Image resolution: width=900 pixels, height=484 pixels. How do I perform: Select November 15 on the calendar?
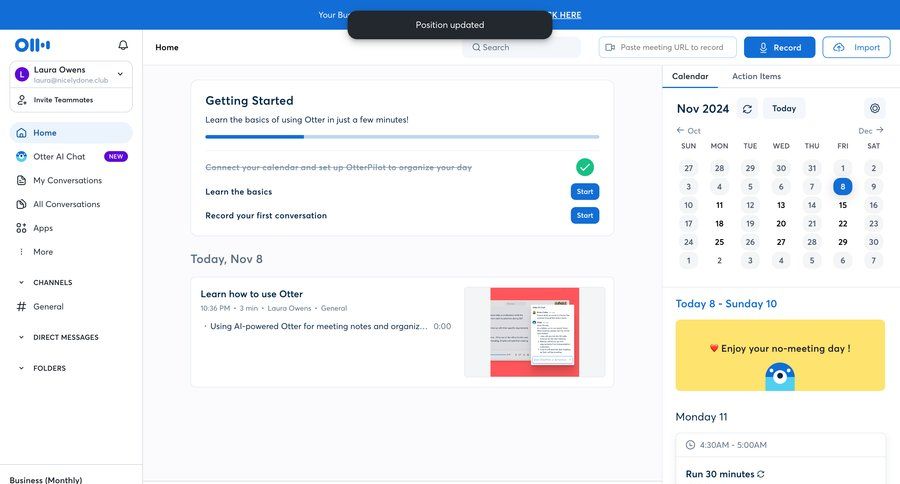point(843,205)
